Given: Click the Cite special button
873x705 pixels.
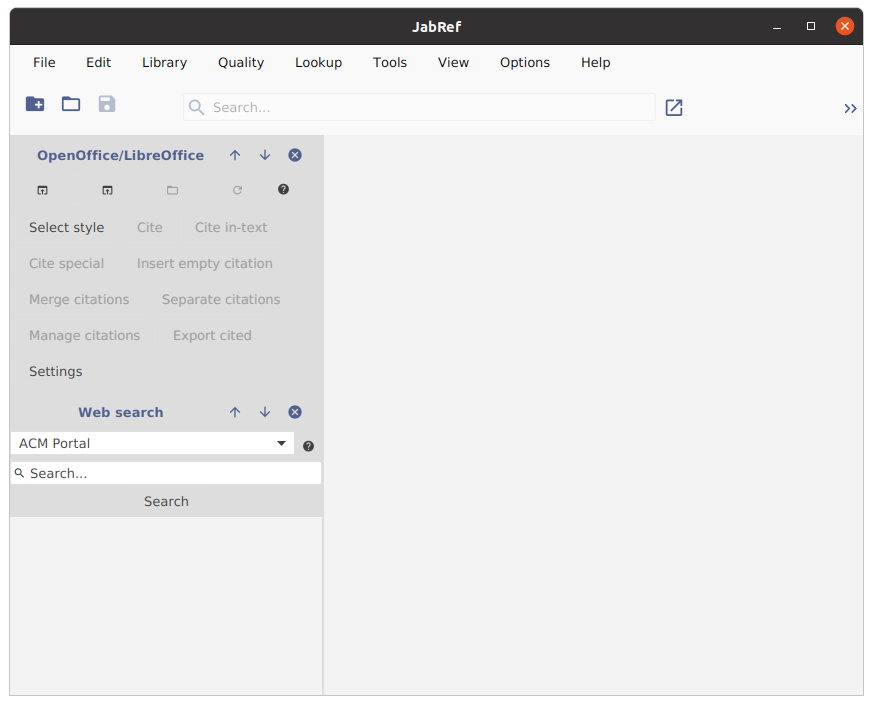Looking at the screenshot, I should [67, 264].
